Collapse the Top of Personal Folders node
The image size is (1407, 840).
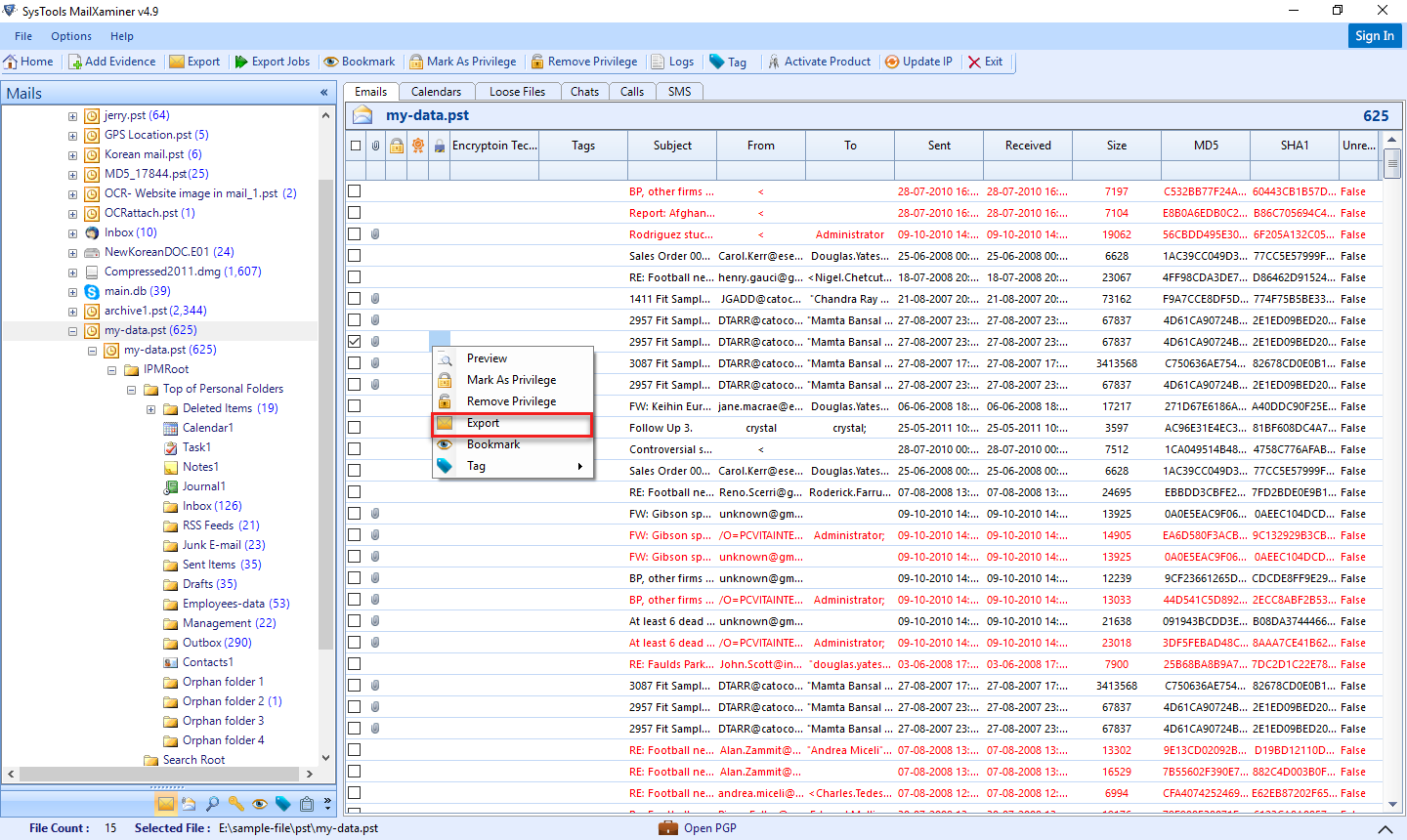tap(131, 390)
